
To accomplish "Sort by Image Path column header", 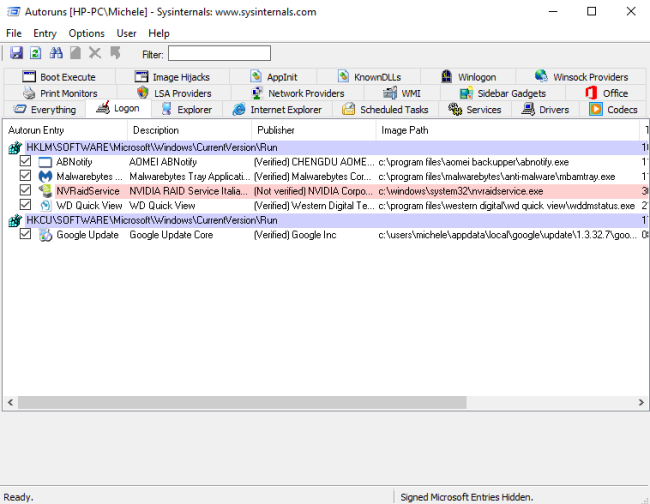I will tap(508, 130).
